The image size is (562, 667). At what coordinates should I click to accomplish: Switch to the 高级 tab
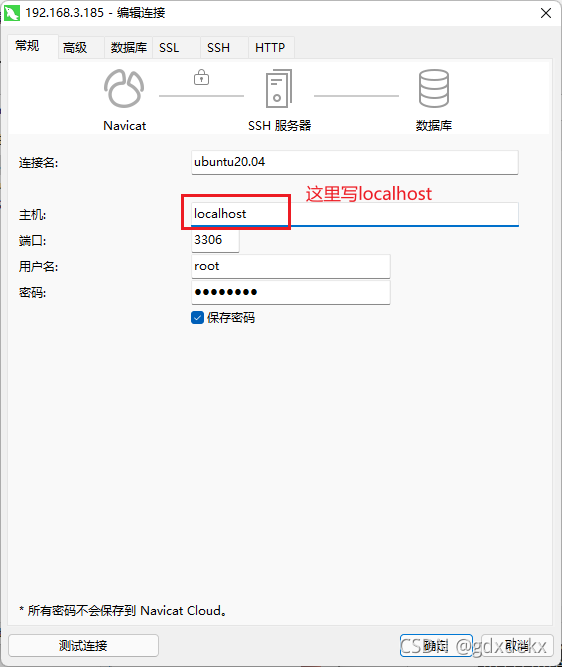pos(75,47)
